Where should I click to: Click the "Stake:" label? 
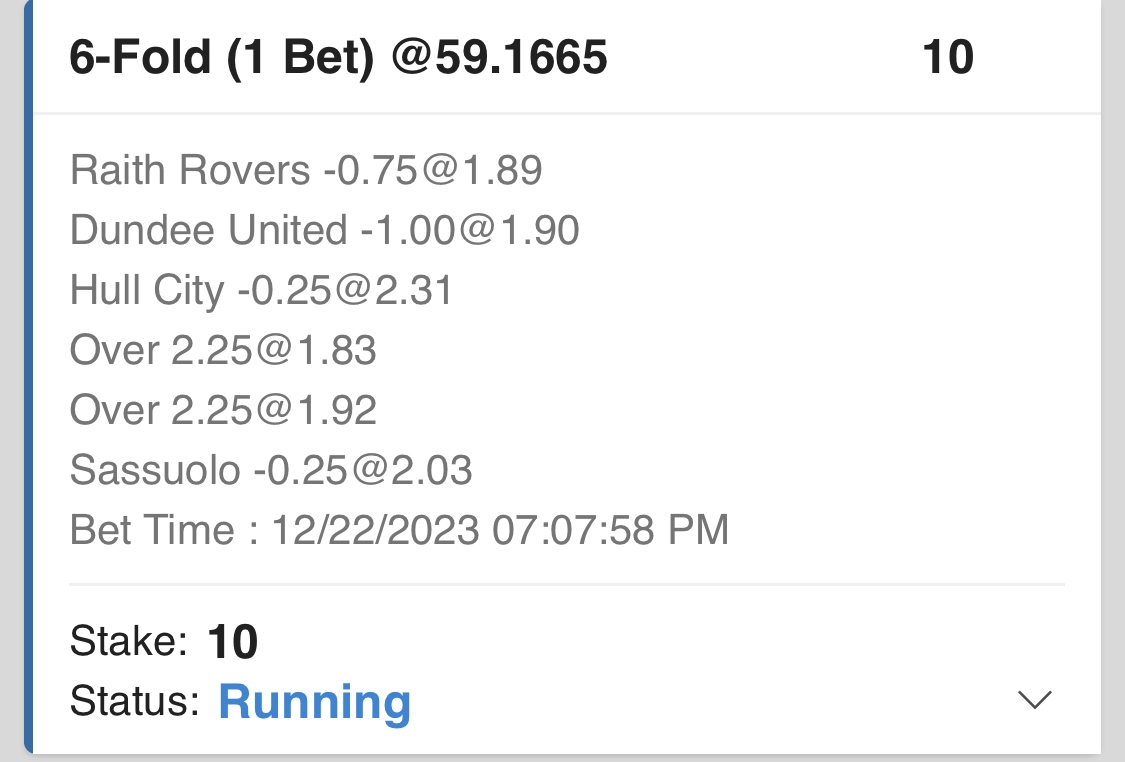coord(129,641)
